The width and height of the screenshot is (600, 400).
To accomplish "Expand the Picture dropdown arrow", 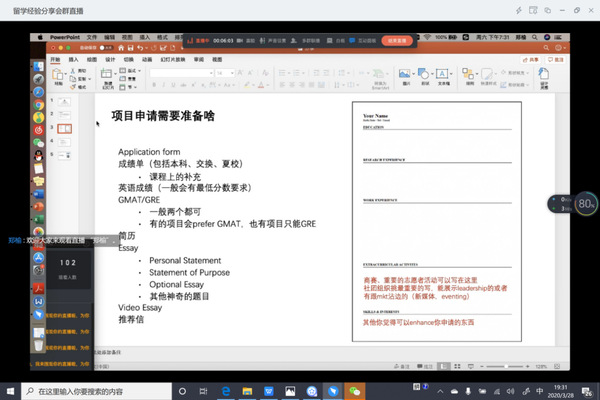I will 413,73.
